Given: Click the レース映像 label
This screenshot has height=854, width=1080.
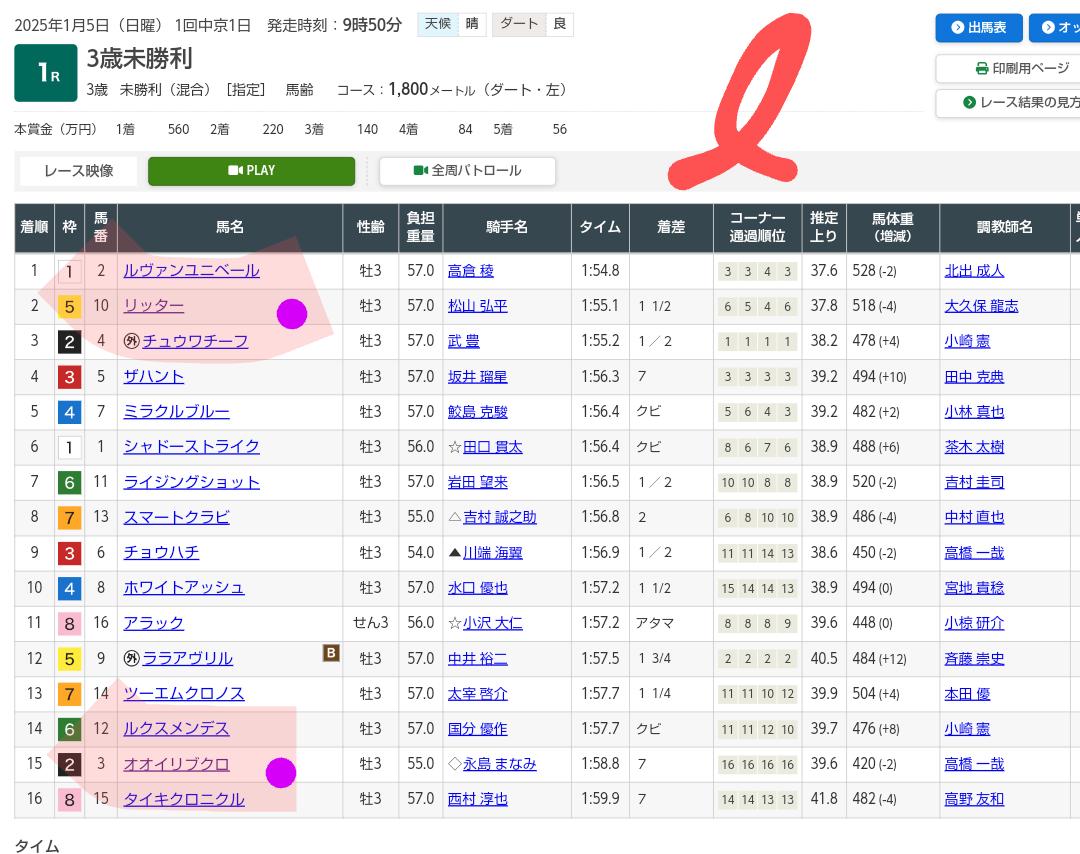Looking at the screenshot, I should (78, 171).
